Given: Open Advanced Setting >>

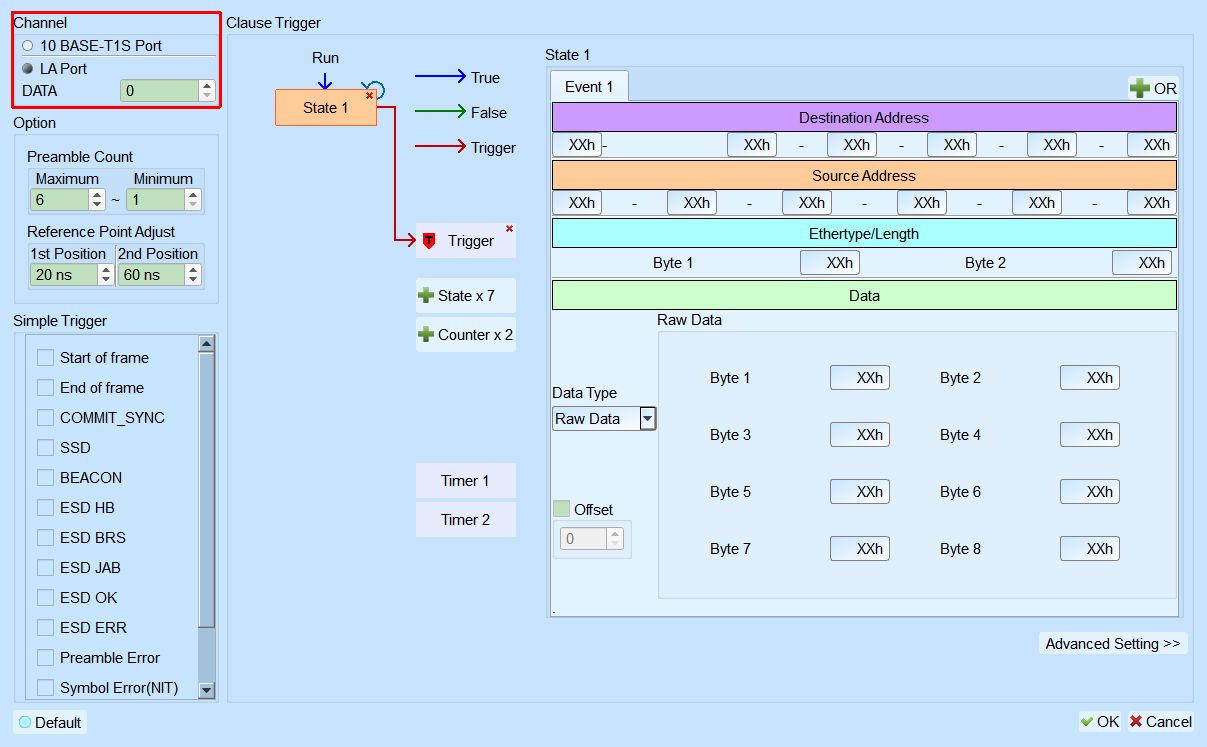Looking at the screenshot, I should coord(1113,644).
